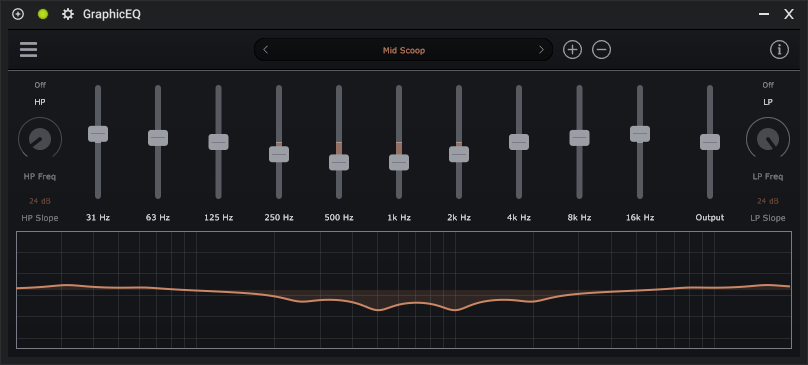The width and height of the screenshot is (808, 365).
Task: Open the info button
Action: (x=779, y=50)
